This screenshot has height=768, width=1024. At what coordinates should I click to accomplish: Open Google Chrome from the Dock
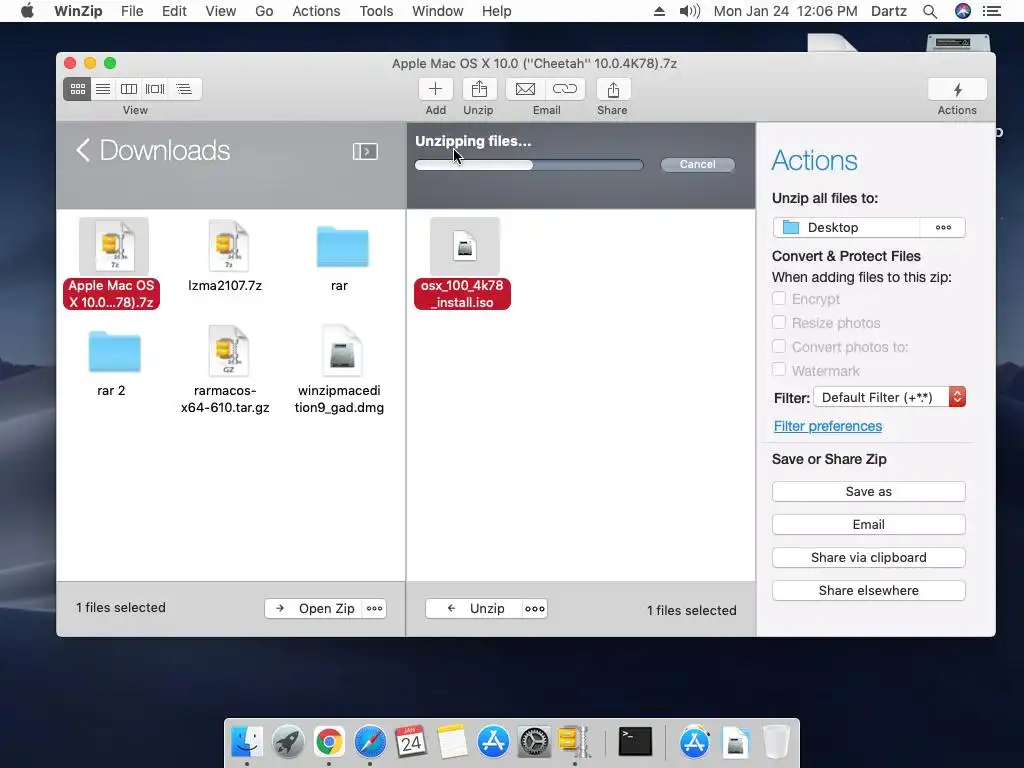[x=328, y=743]
